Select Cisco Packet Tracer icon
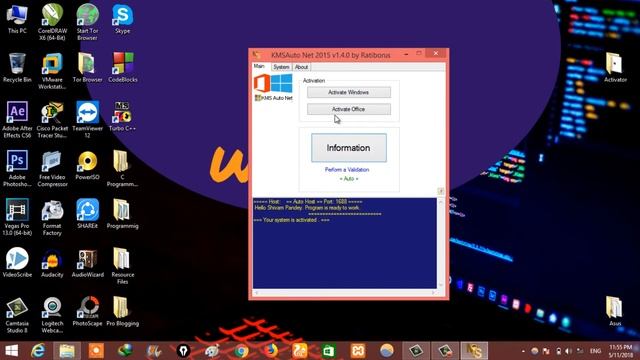The width and height of the screenshot is (640, 360). coord(52,120)
